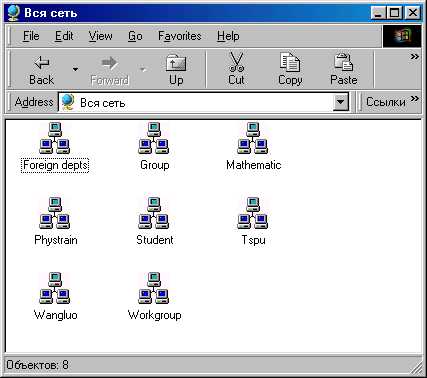Image resolution: width=427 pixels, height=378 pixels.
Task: Open the Edit menu
Action: tap(64, 36)
